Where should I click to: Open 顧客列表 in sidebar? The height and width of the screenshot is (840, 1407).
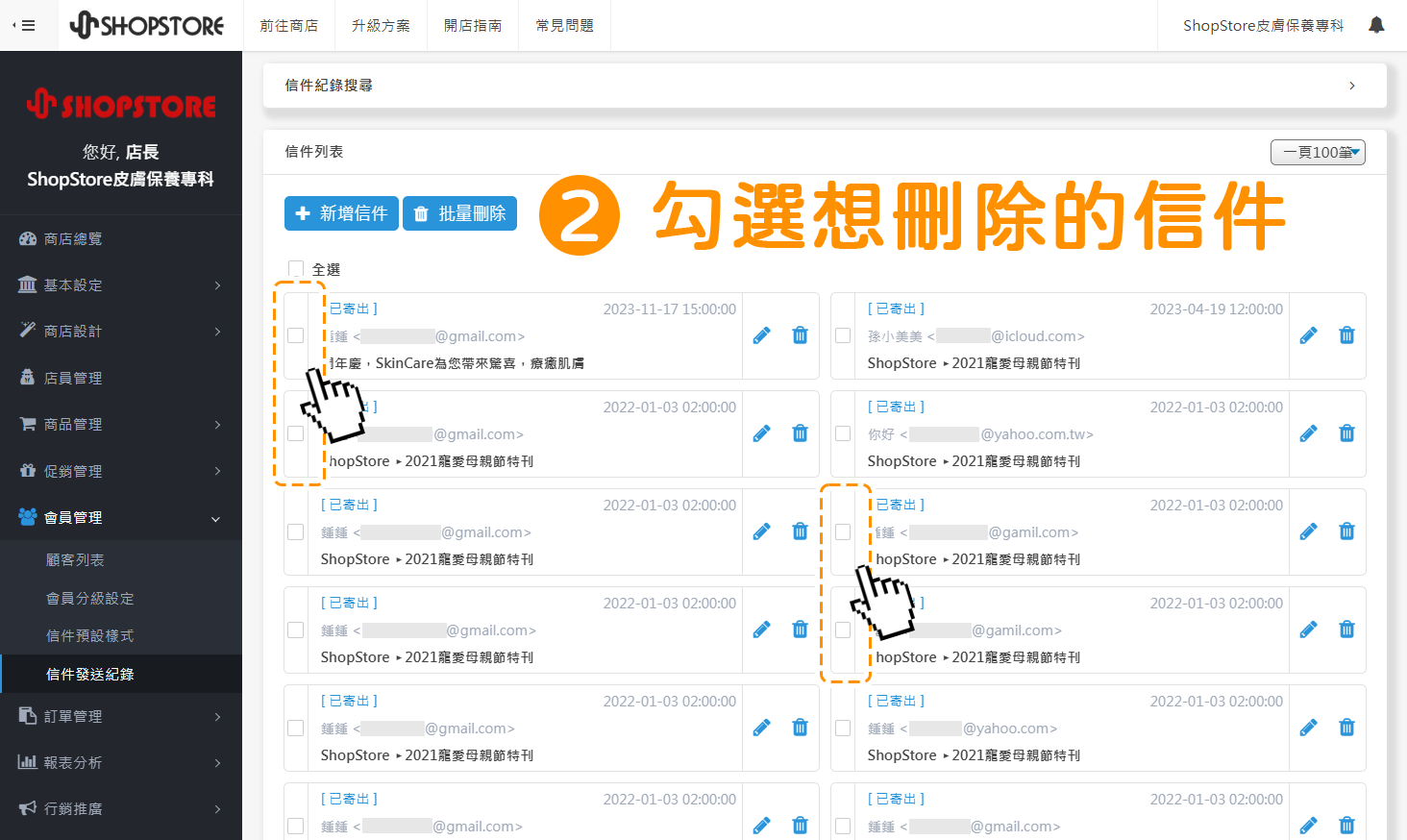pos(75,559)
